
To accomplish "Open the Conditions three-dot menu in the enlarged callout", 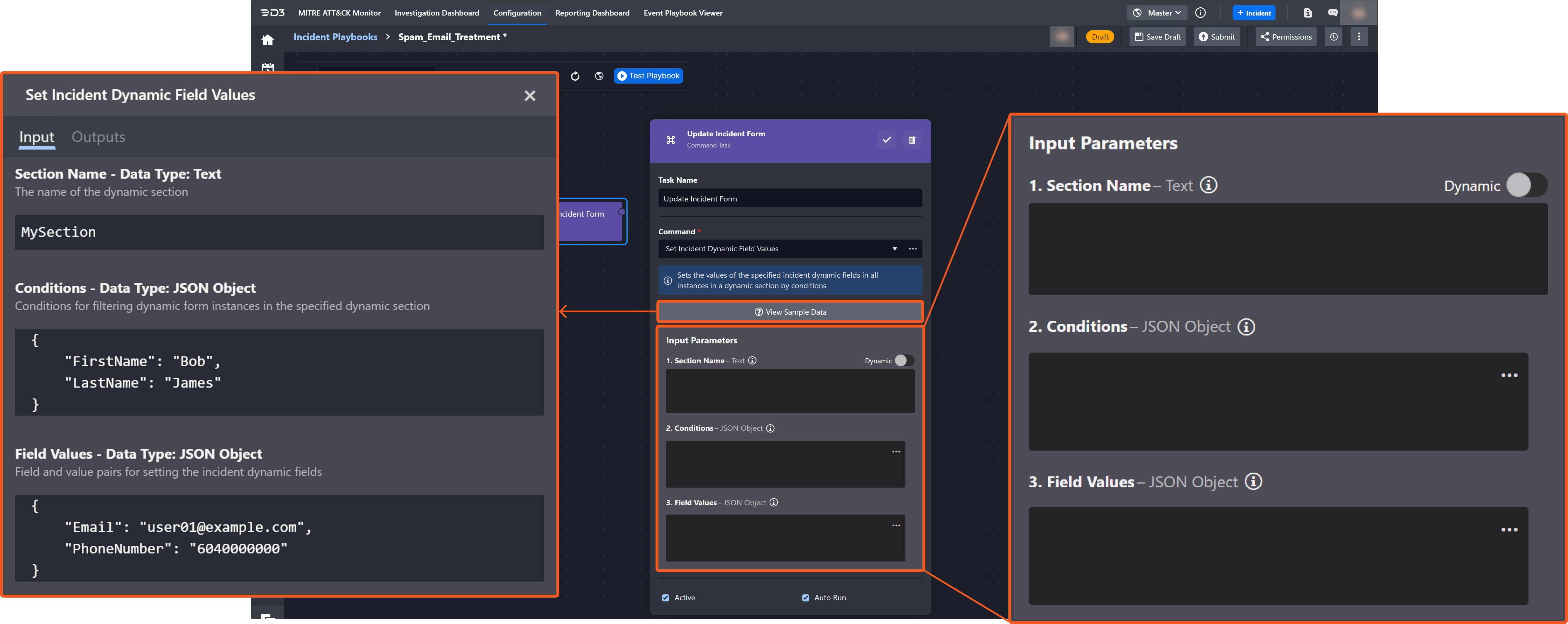I will click(x=1509, y=375).
